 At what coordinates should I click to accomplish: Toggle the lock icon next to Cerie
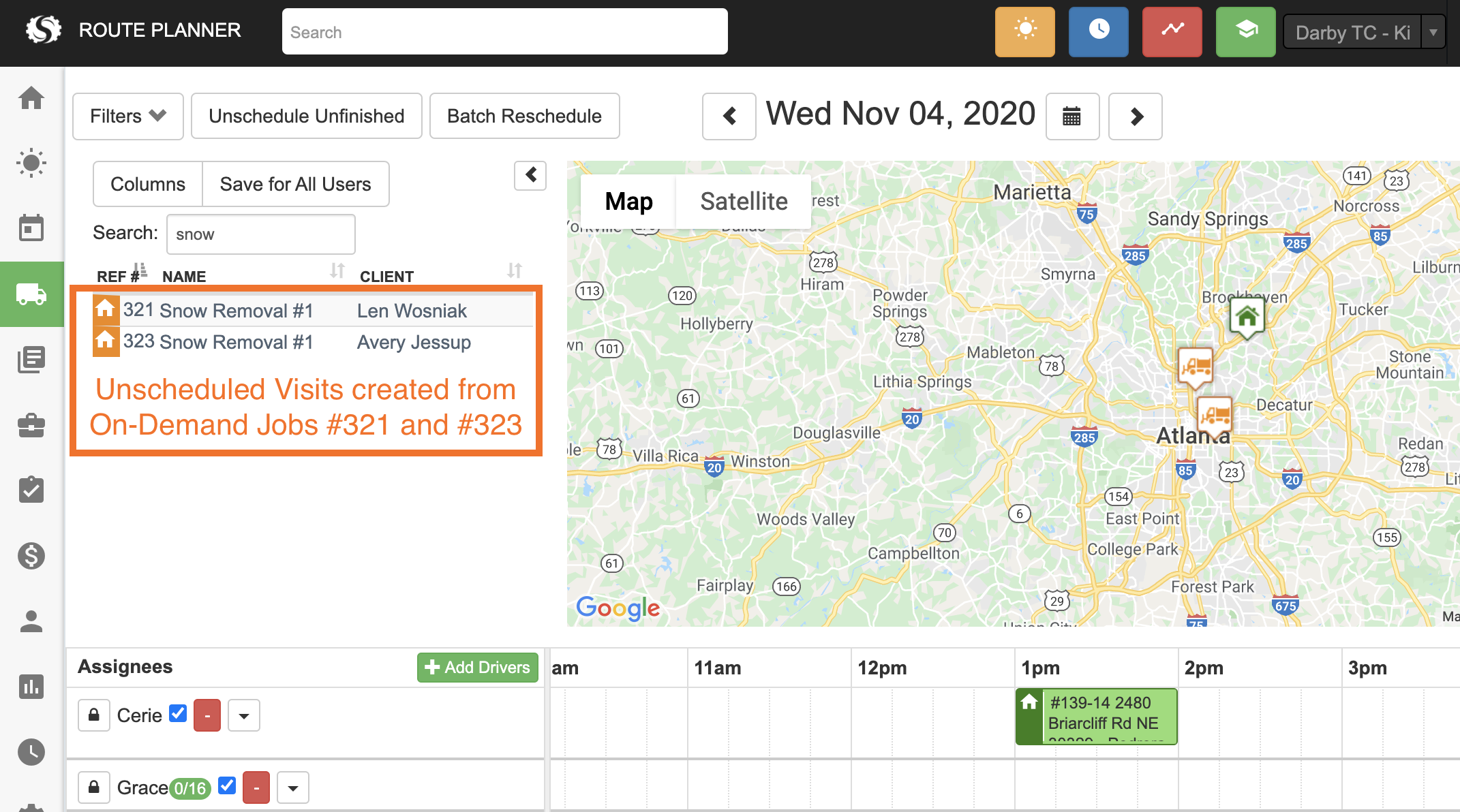94,715
